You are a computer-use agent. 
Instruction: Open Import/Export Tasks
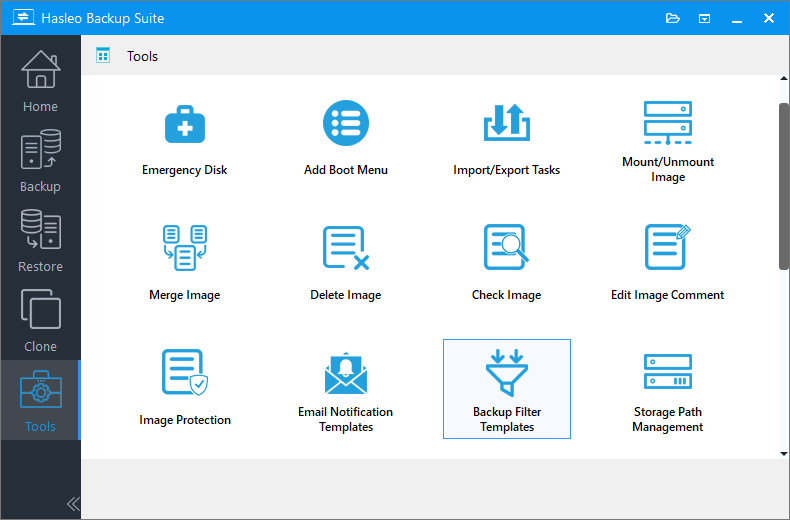506,140
